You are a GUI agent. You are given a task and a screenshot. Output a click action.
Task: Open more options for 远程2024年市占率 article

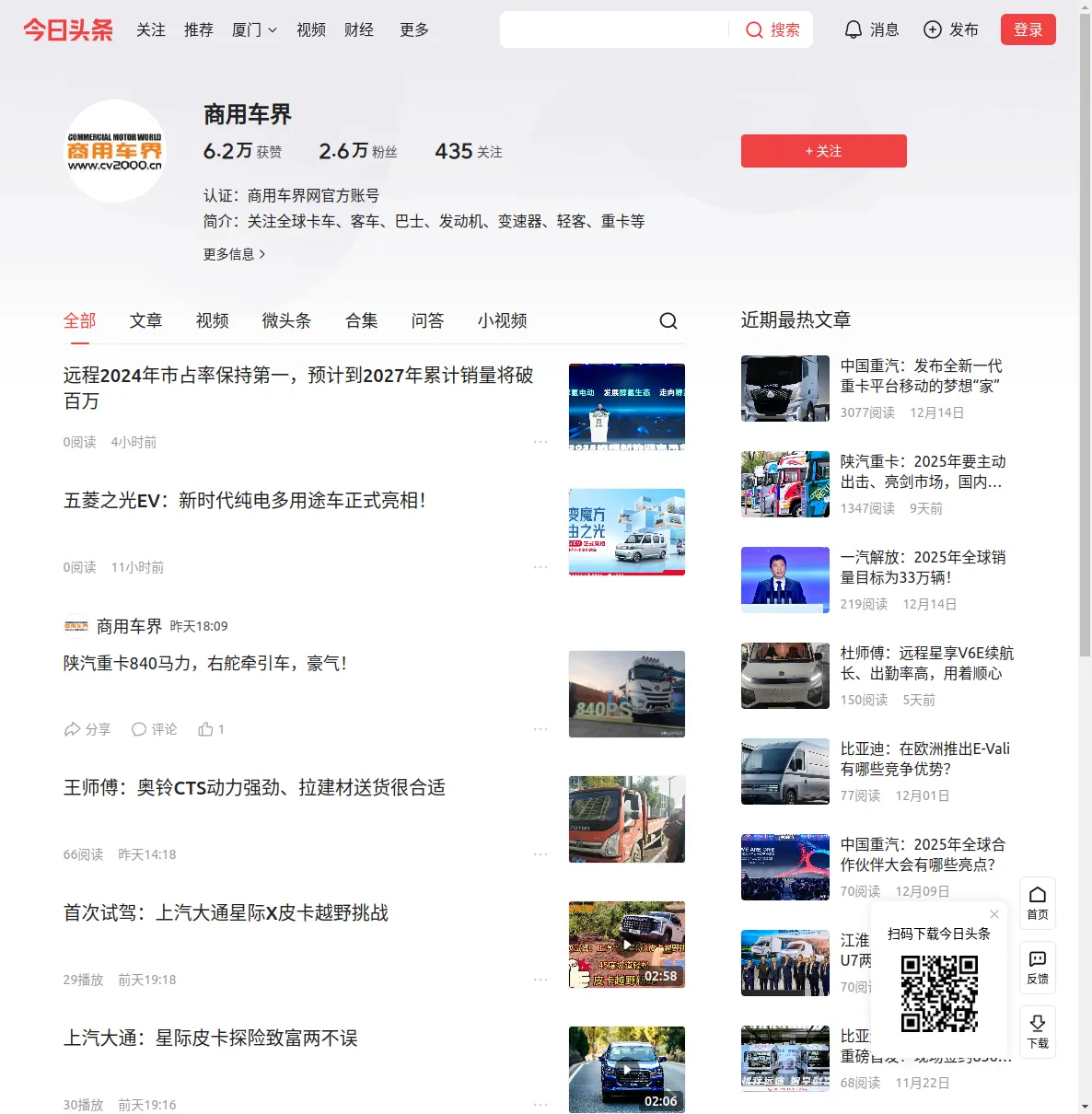pyautogui.click(x=540, y=442)
